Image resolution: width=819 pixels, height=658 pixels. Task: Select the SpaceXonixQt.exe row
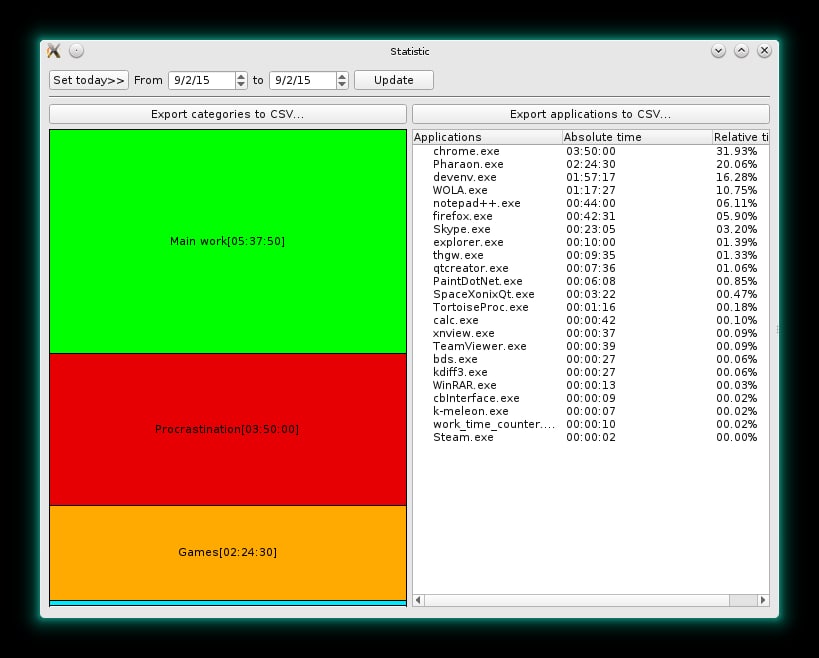591,294
